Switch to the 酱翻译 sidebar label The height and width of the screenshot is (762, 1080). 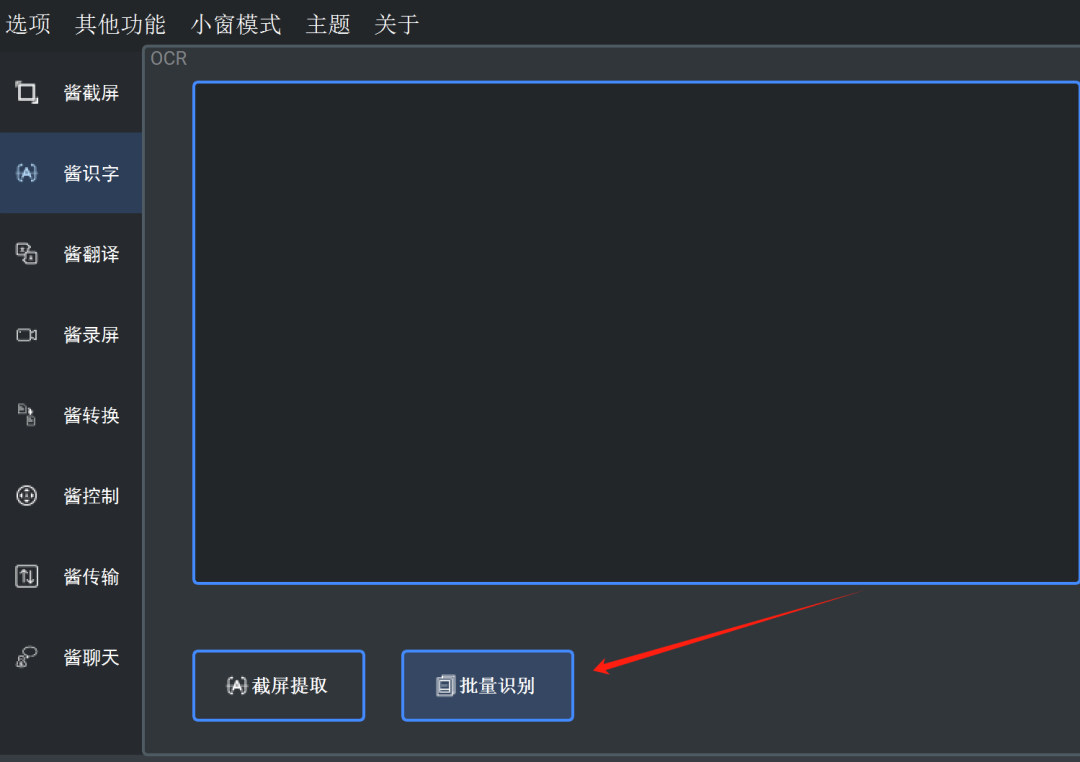tap(92, 254)
